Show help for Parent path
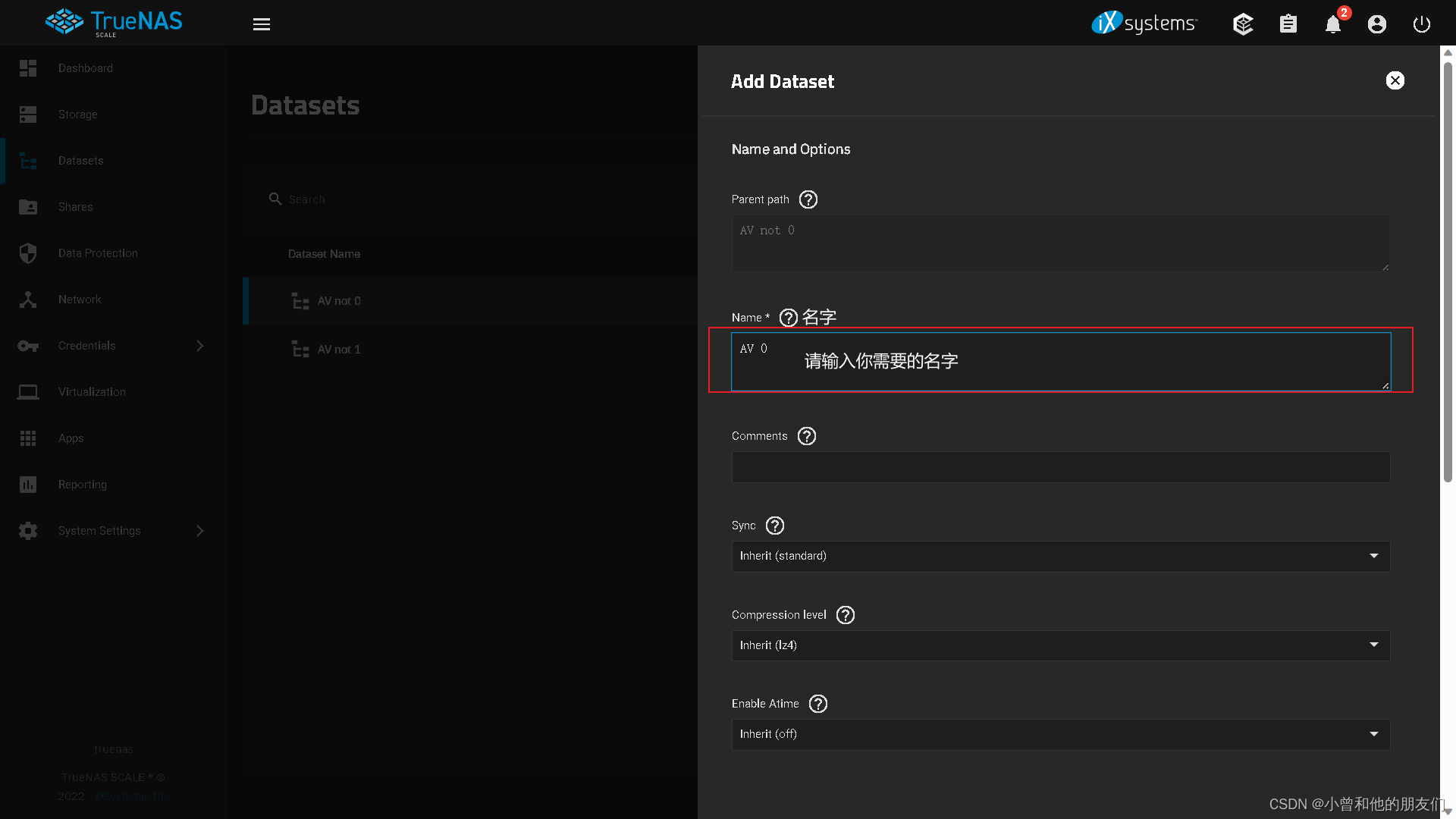The width and height of the screenshot is (1456, 819). [808, 199]
